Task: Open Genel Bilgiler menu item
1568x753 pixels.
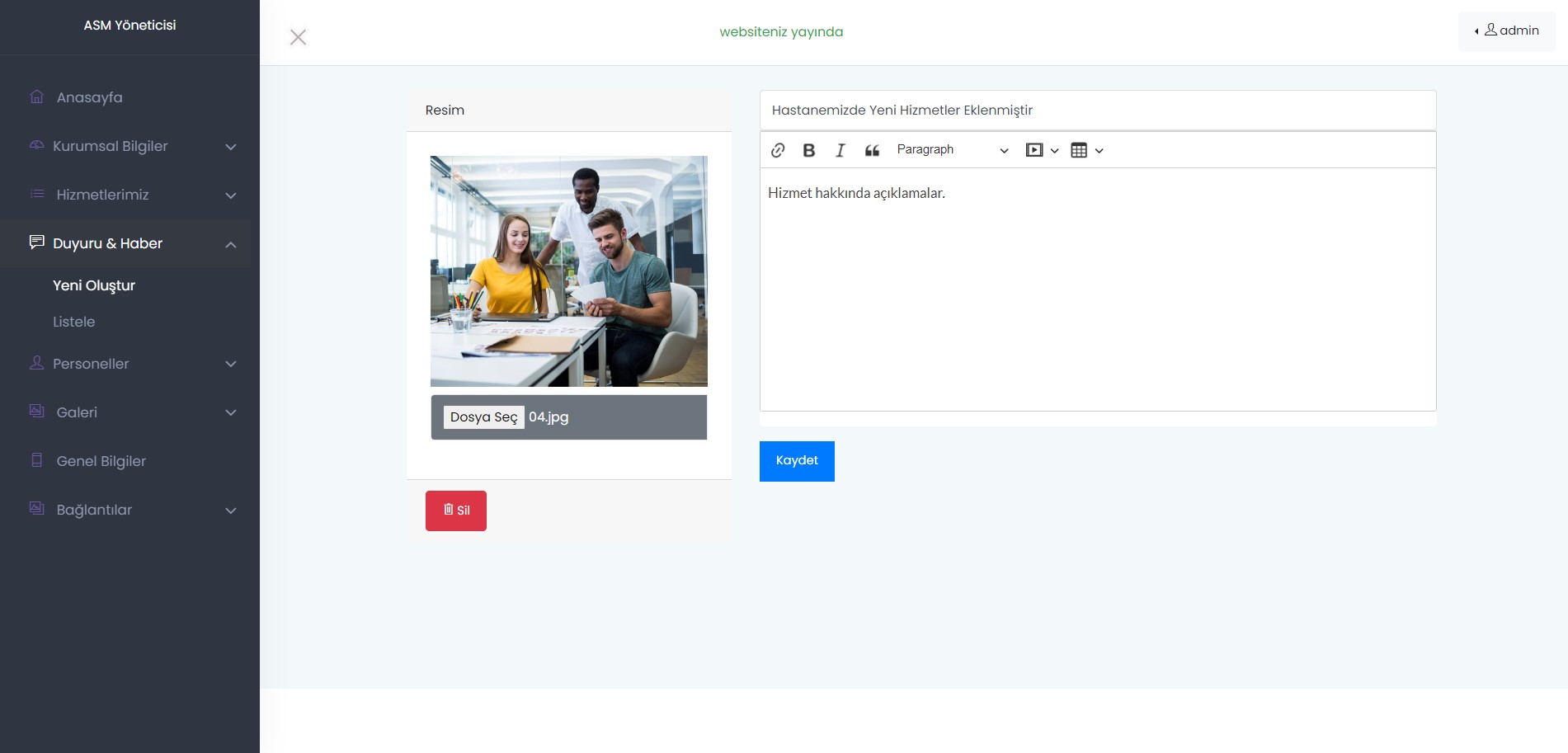Action: click(101, 461)
